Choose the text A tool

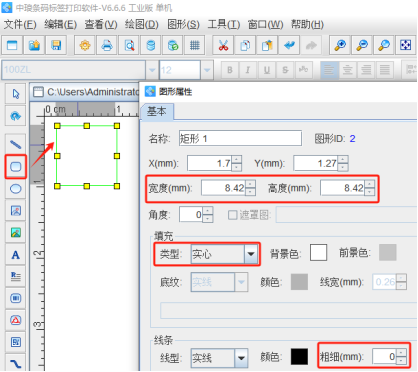pyautogui.click(x=16, y=255)
